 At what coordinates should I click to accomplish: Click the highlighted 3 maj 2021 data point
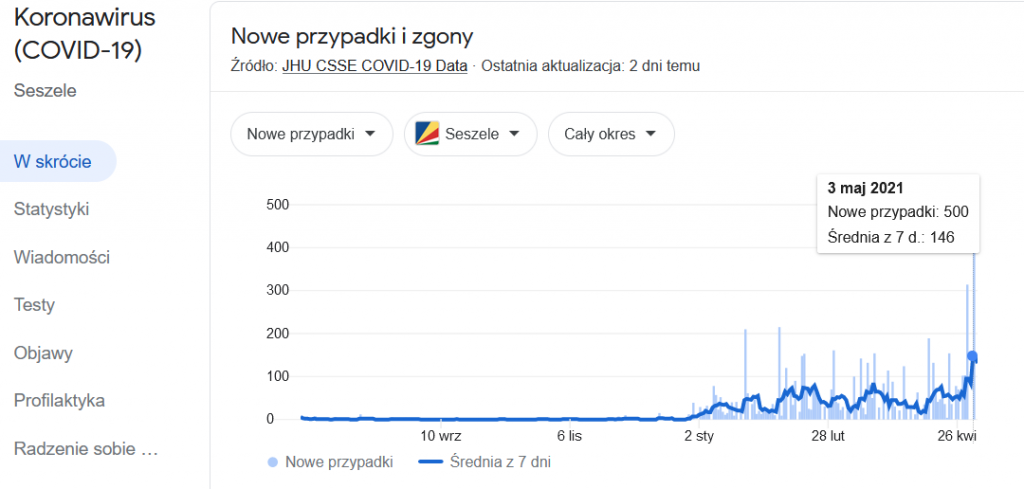click(x=972, y=356)
